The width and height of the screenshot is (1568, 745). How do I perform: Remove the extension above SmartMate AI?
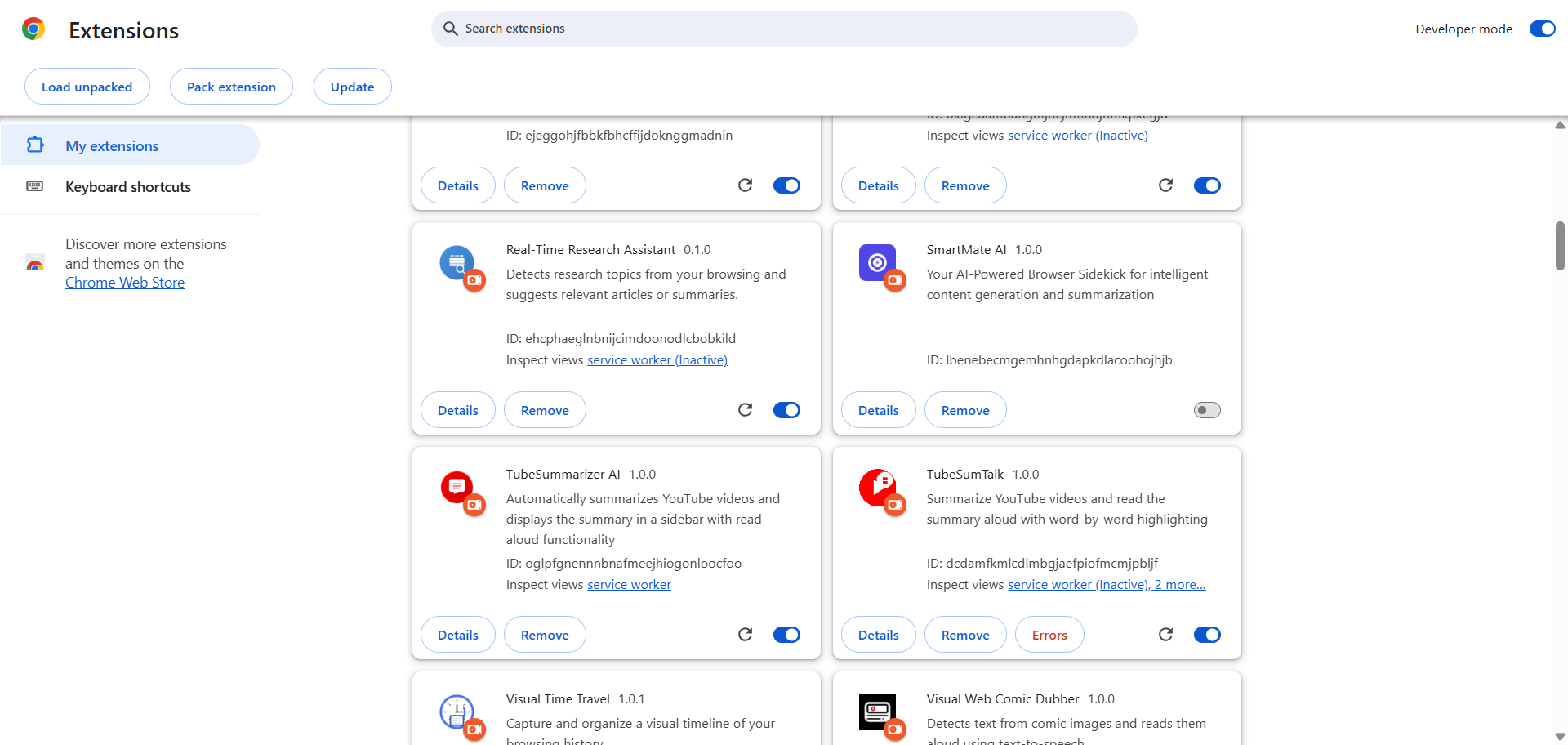coord(965,185)
